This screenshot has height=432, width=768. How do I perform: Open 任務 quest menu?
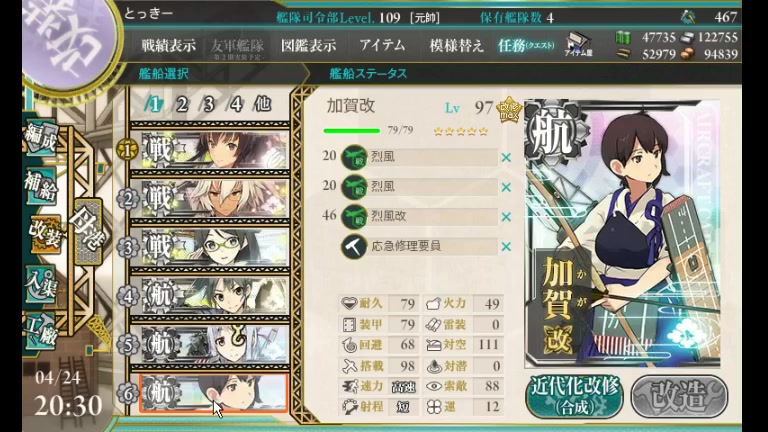526,46
